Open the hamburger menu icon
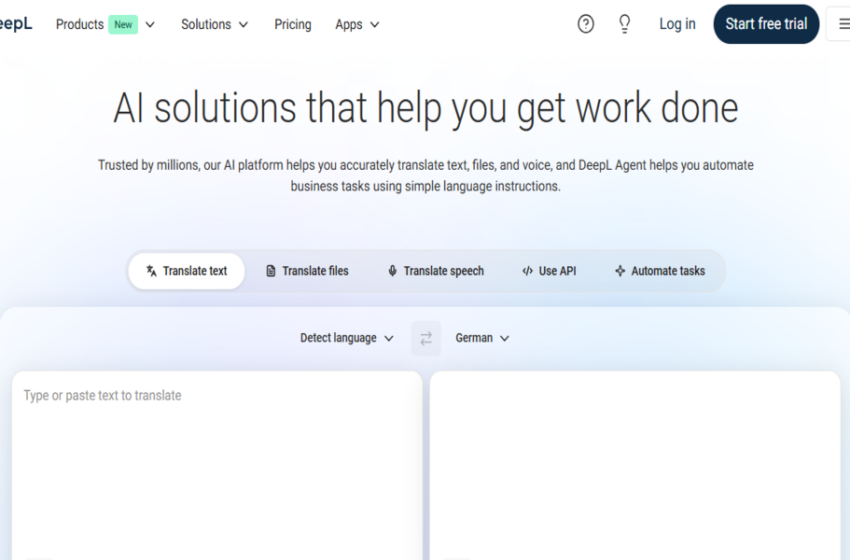This screenshot has height=560, width=850. tap(838, 24)
